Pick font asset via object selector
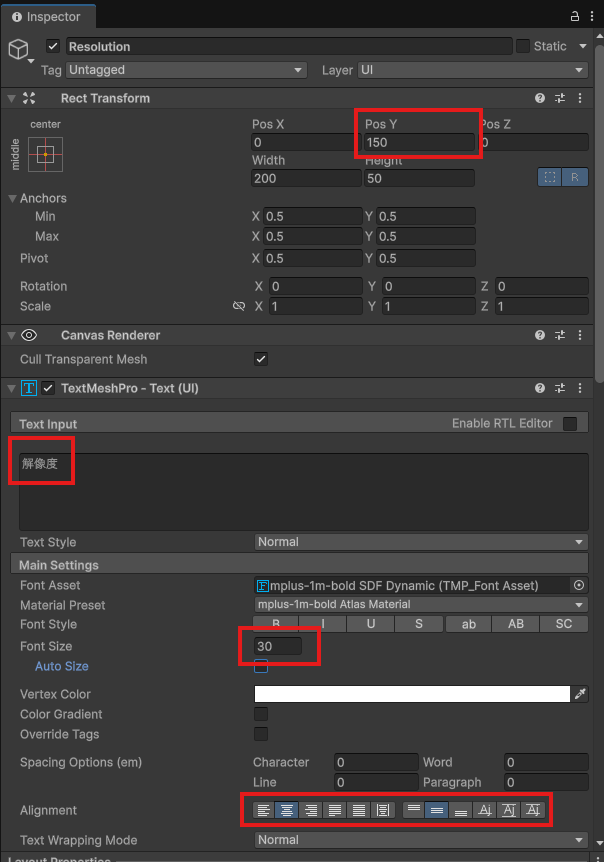Screen dimensions: 604x862 coord(578,586)
